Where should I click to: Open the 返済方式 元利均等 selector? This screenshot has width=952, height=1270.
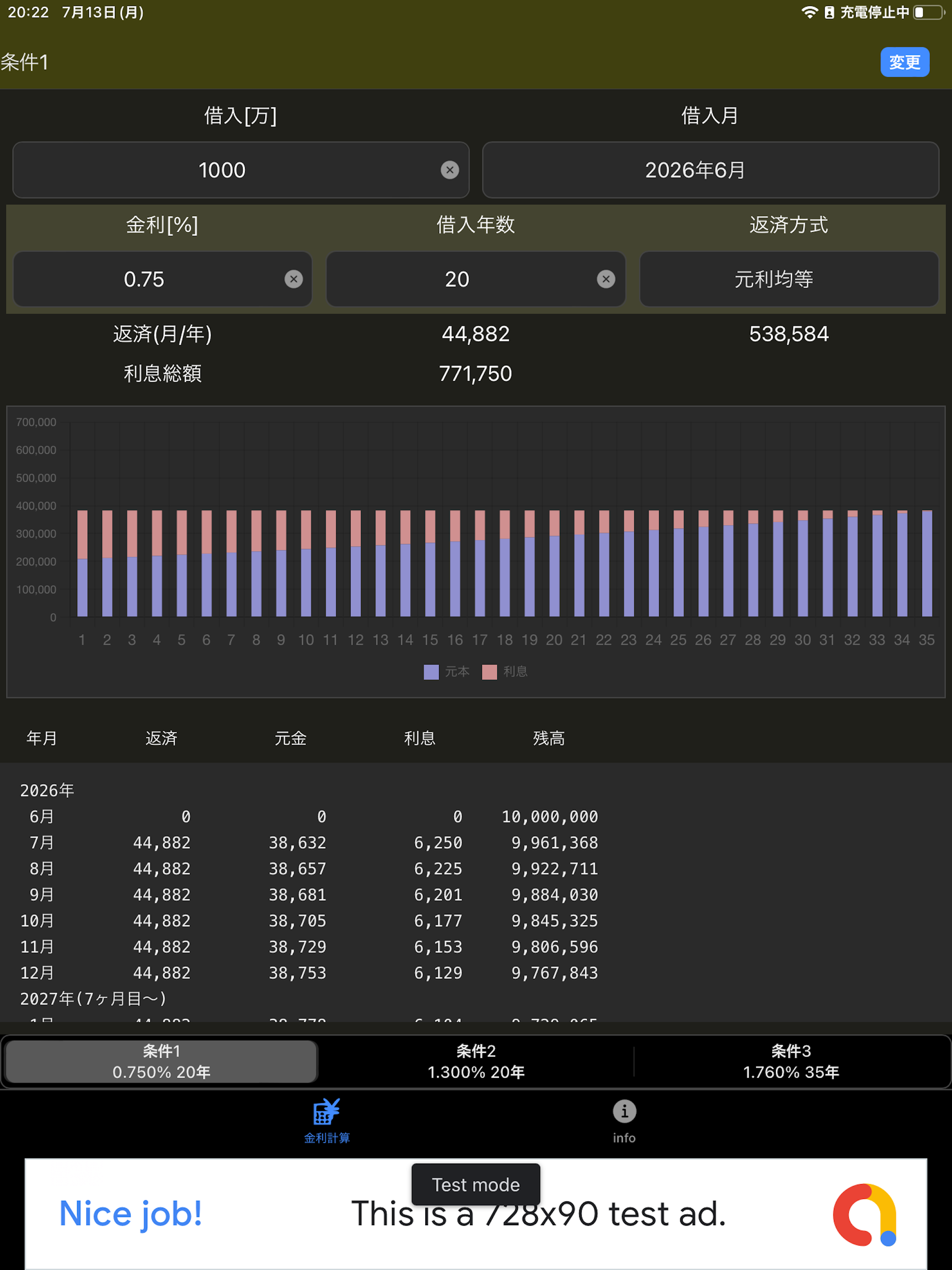click(x=789, y=279)
